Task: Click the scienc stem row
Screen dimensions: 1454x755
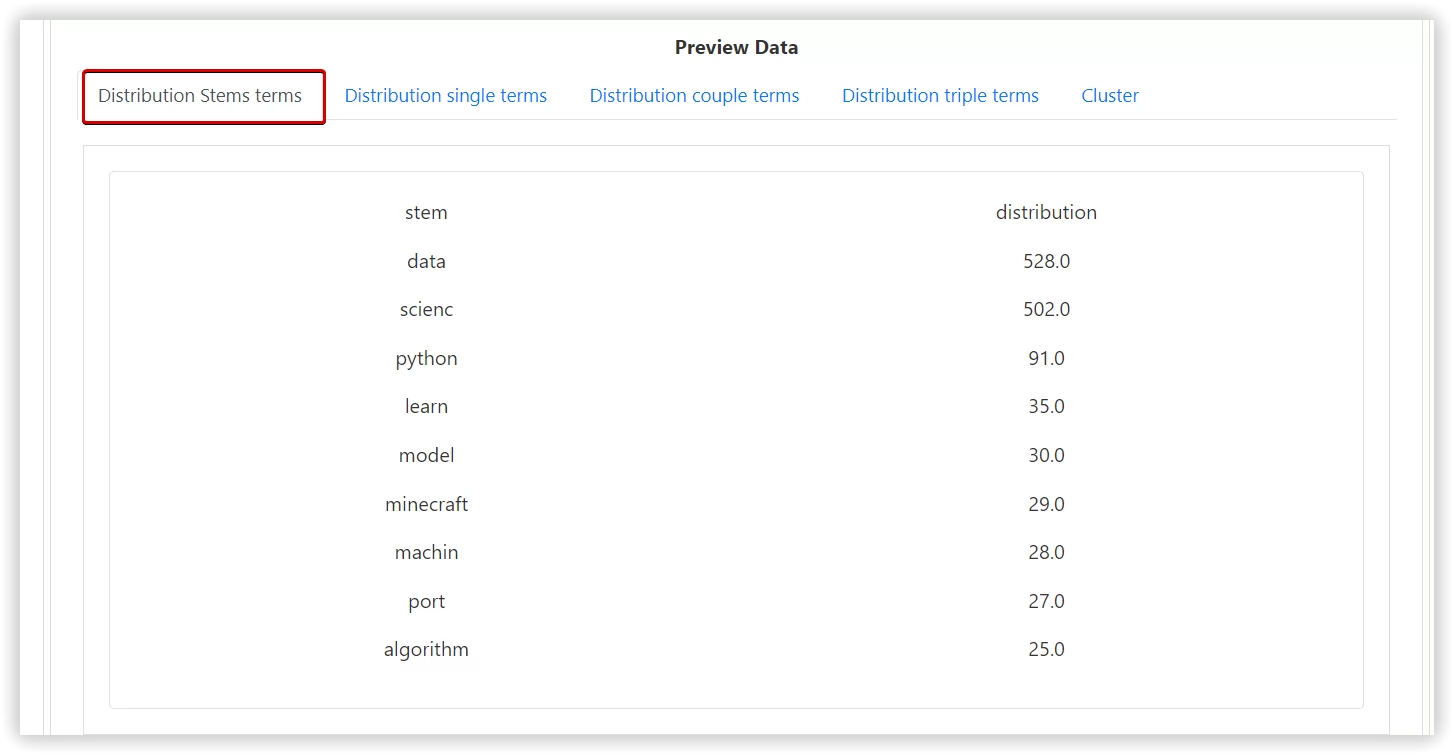Action: point(426,310)
